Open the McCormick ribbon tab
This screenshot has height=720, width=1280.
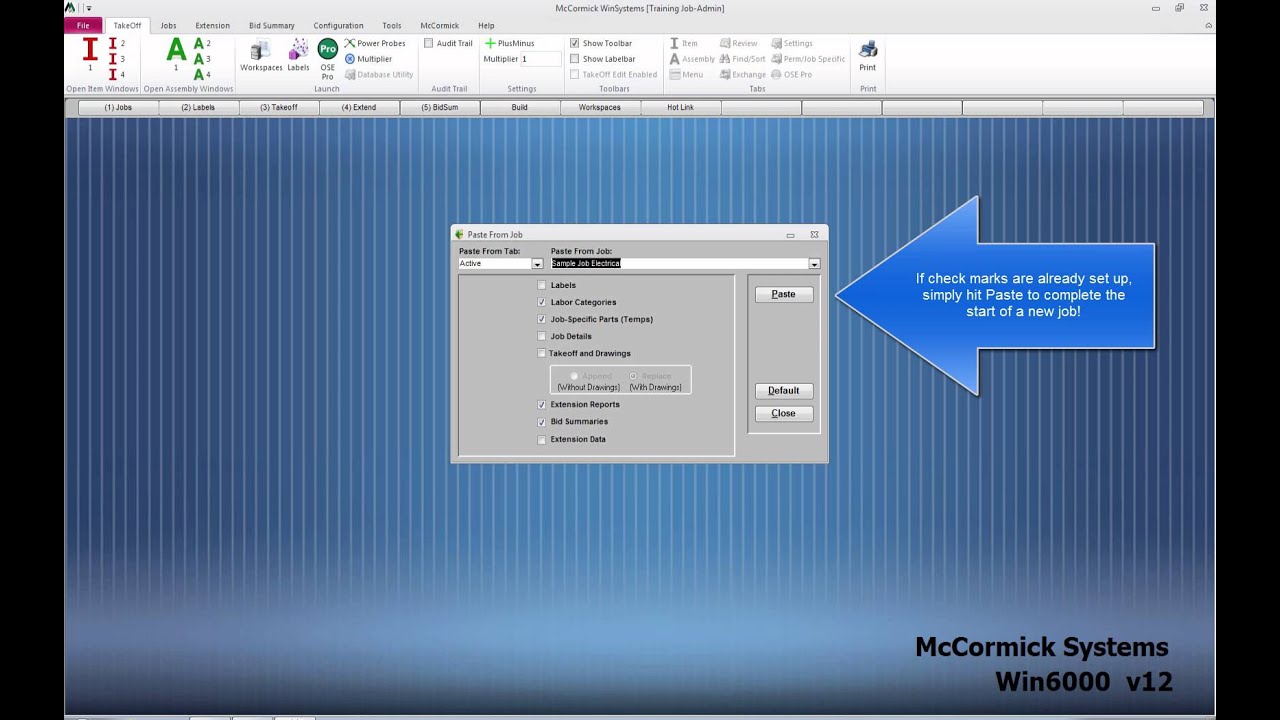pyautogui.click(x=440, y=25)
